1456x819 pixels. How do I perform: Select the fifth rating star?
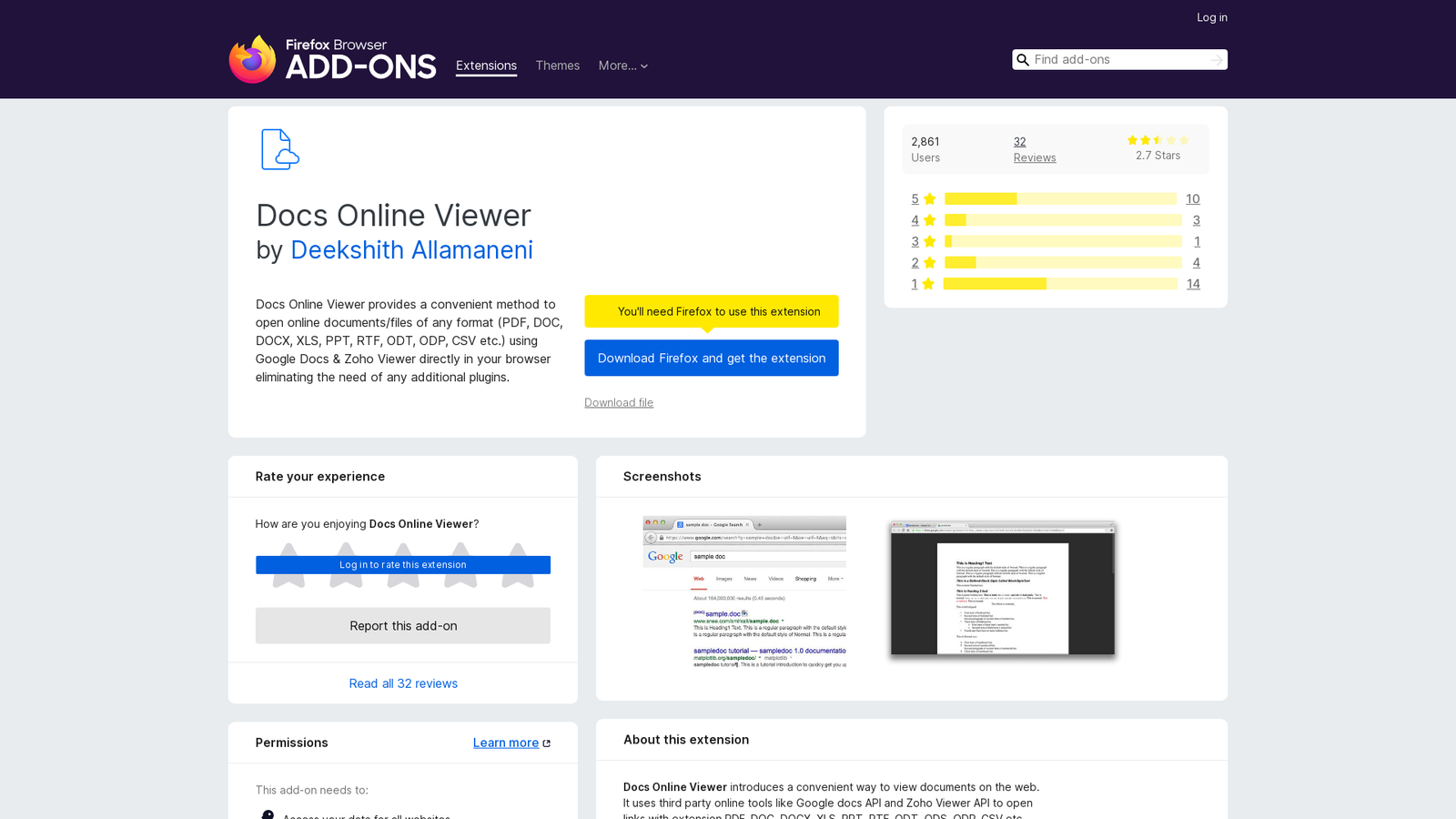(x=518, y=565)
